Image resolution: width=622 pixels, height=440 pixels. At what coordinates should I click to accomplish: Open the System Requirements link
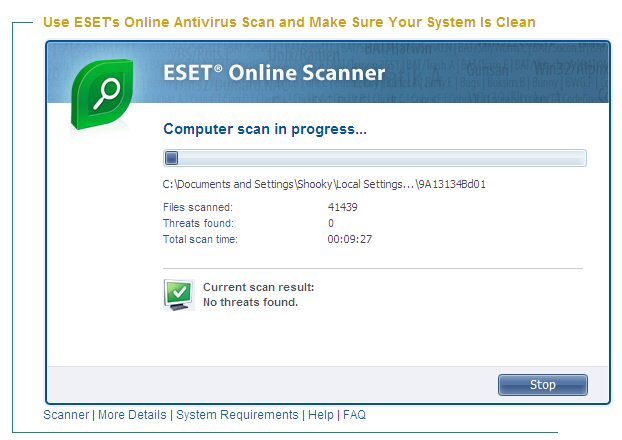[x=237, y=414]
